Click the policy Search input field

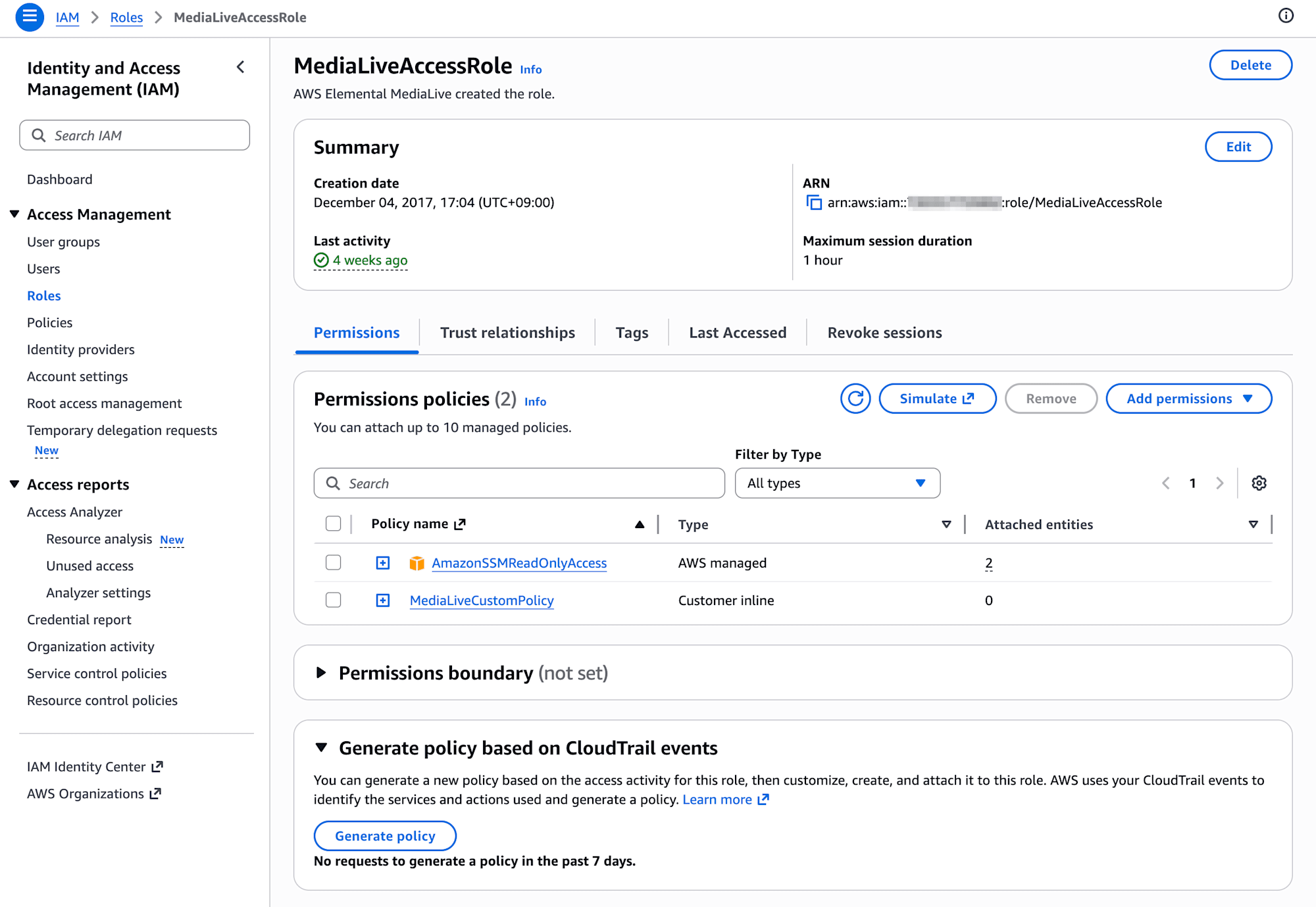(520, 483)
